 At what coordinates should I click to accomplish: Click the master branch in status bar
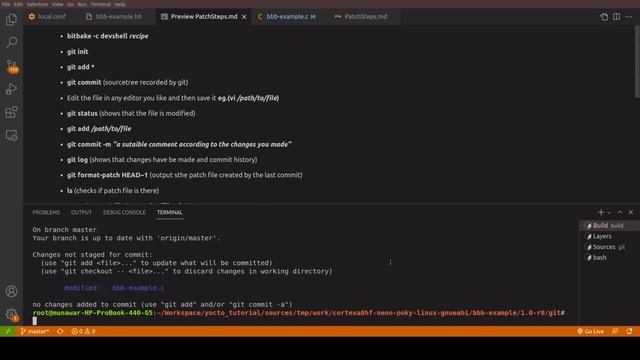pos(35,331)
